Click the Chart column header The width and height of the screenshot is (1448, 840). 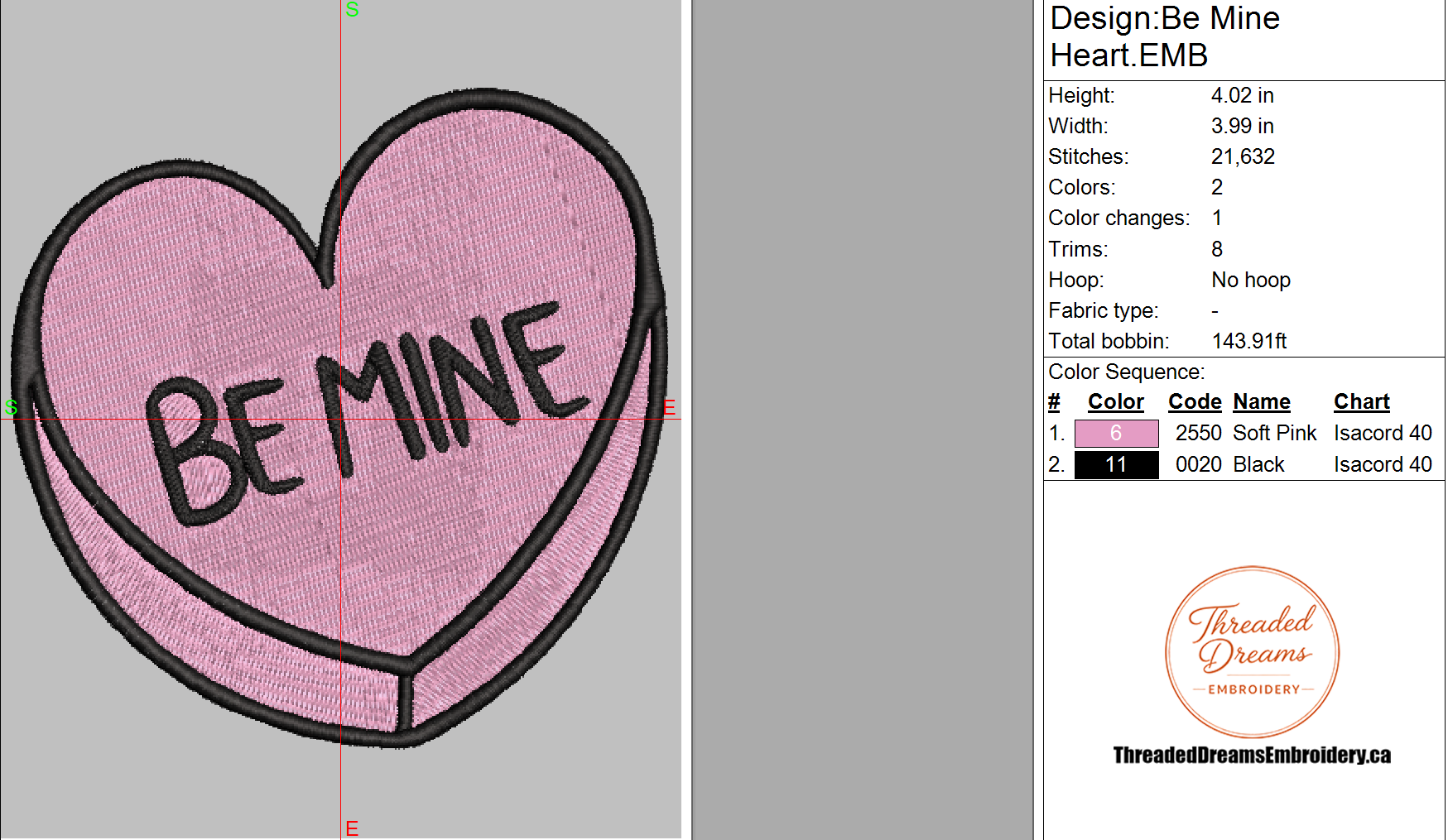click(1361, 401)
